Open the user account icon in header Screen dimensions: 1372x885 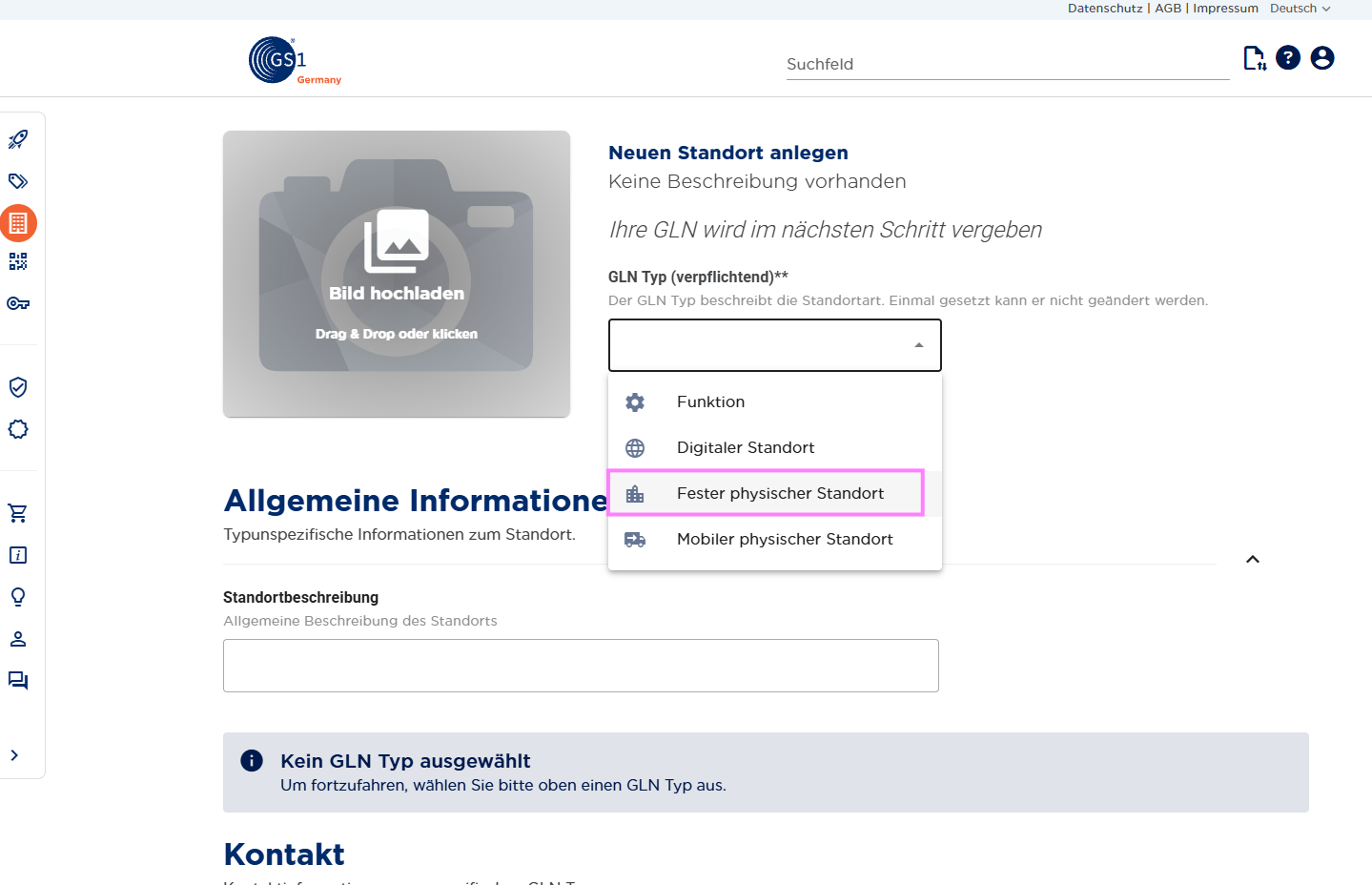click(1322, 58)
